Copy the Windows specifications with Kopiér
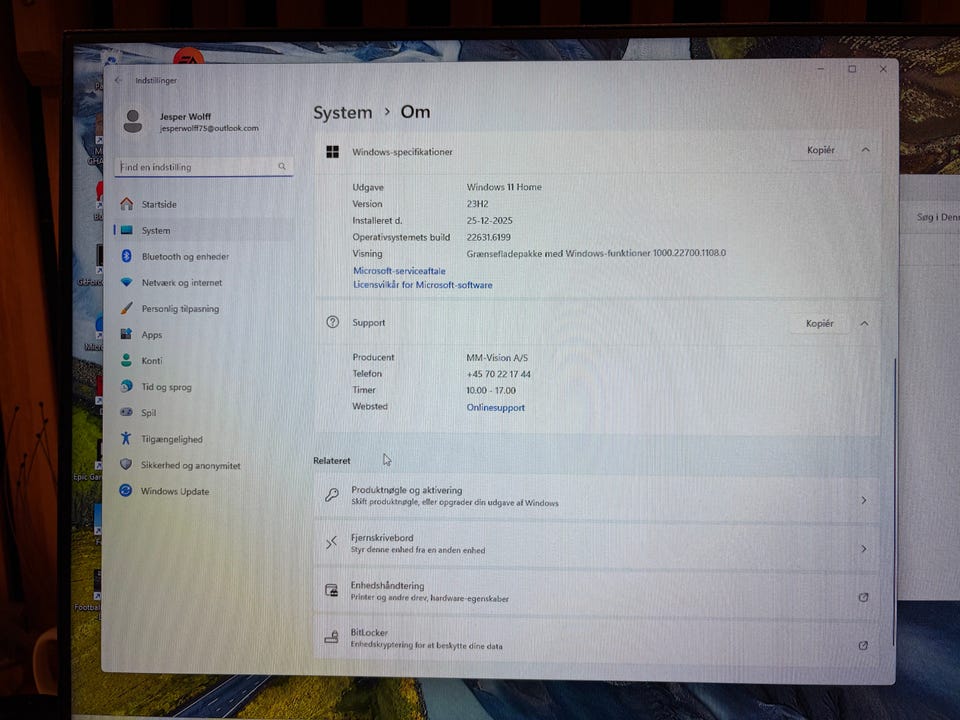The image size is (960, 720). pyautogui.click(x=820, y=150)
